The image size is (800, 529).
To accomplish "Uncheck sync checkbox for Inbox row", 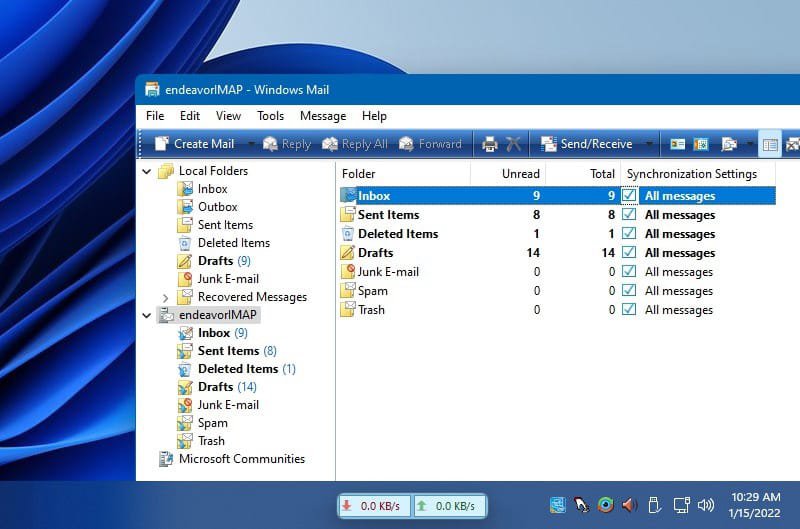I will pos(629,195).
